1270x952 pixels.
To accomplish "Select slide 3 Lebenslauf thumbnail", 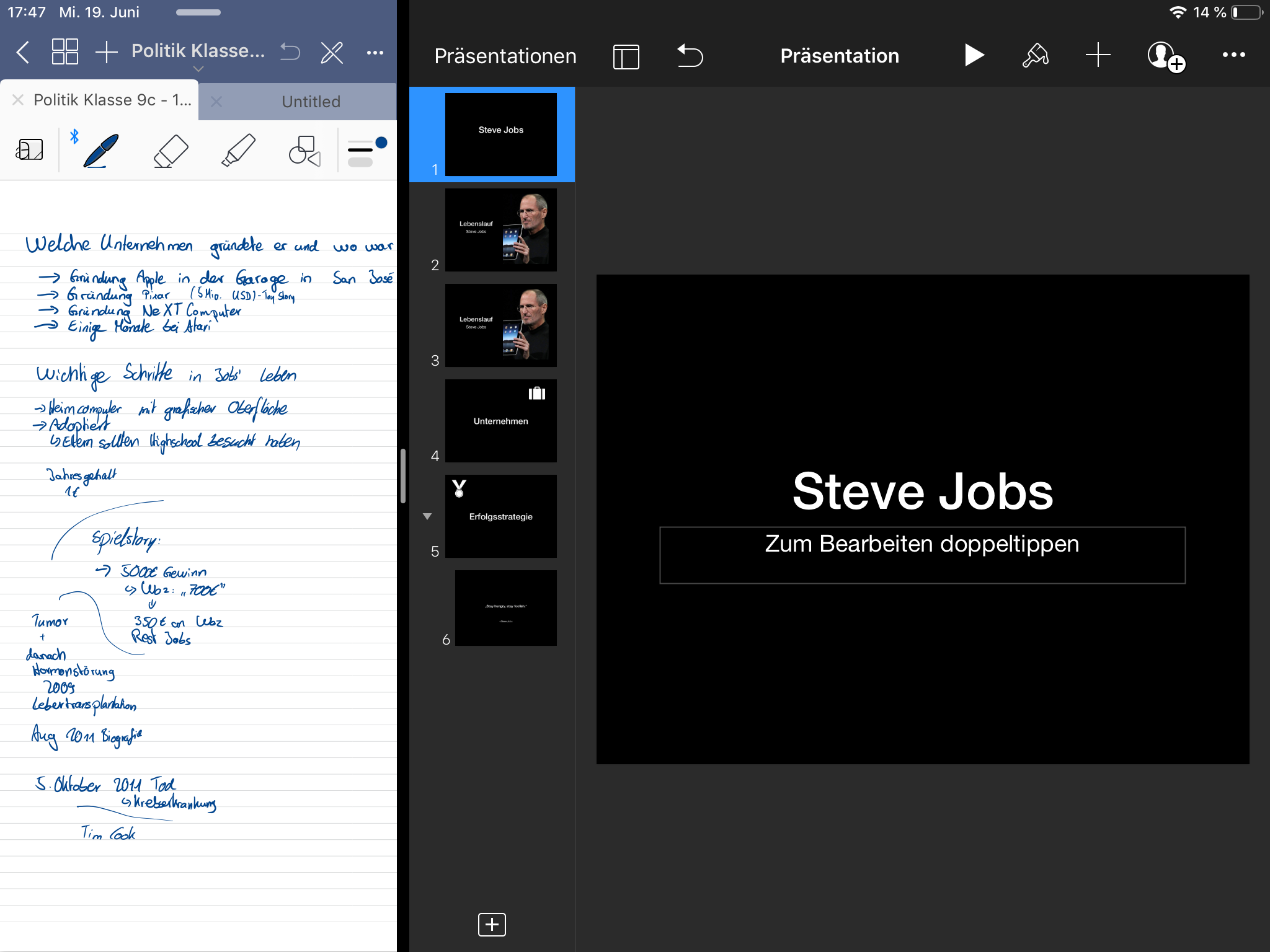I will click(x=500, y=325).
